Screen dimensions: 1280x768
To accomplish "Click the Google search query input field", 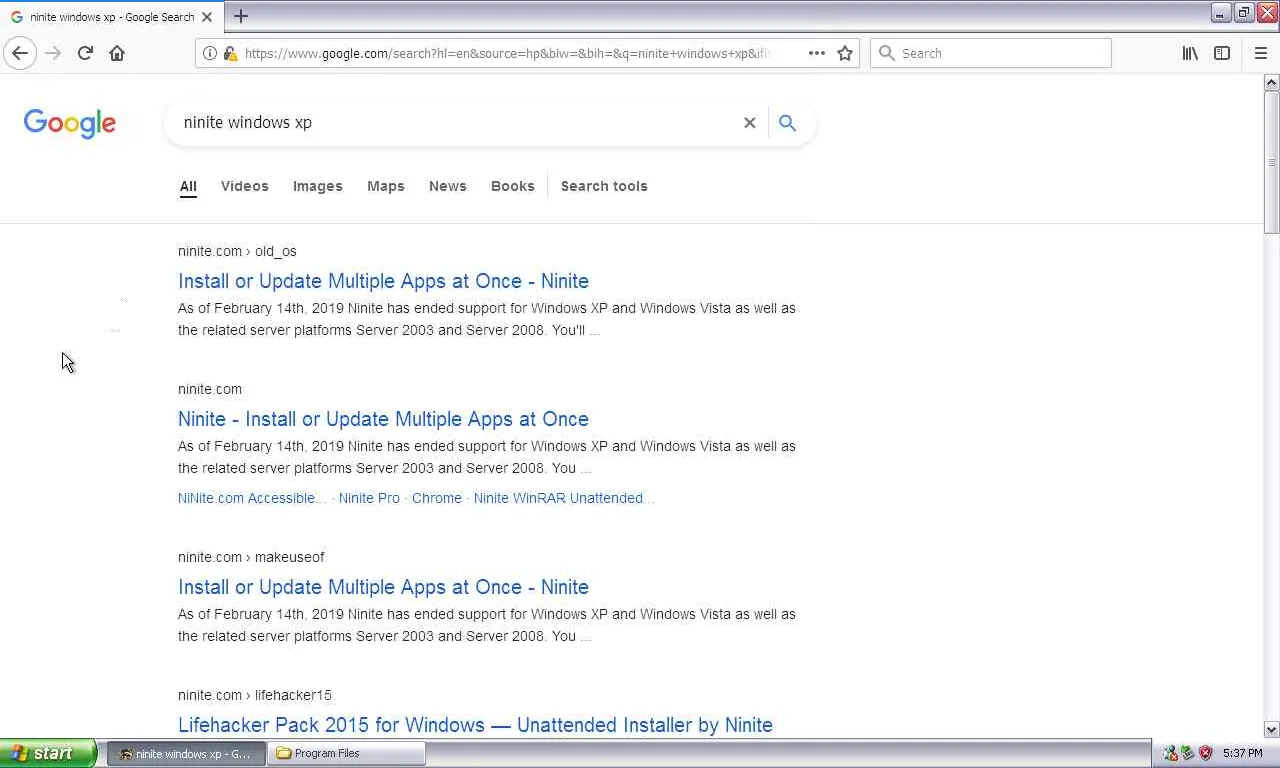I will (455, 123).
